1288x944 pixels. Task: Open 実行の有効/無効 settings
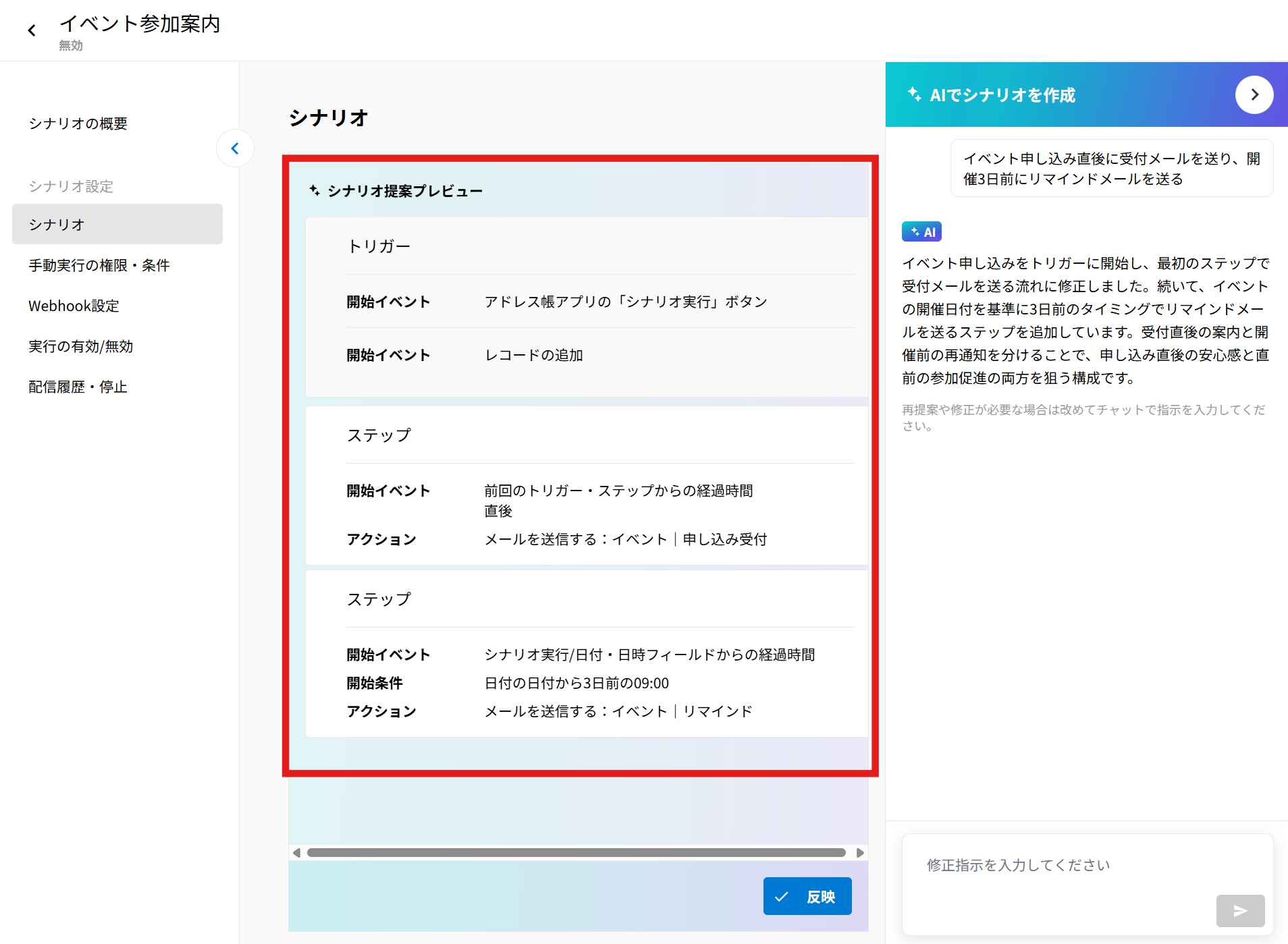(x=80, y=346)
